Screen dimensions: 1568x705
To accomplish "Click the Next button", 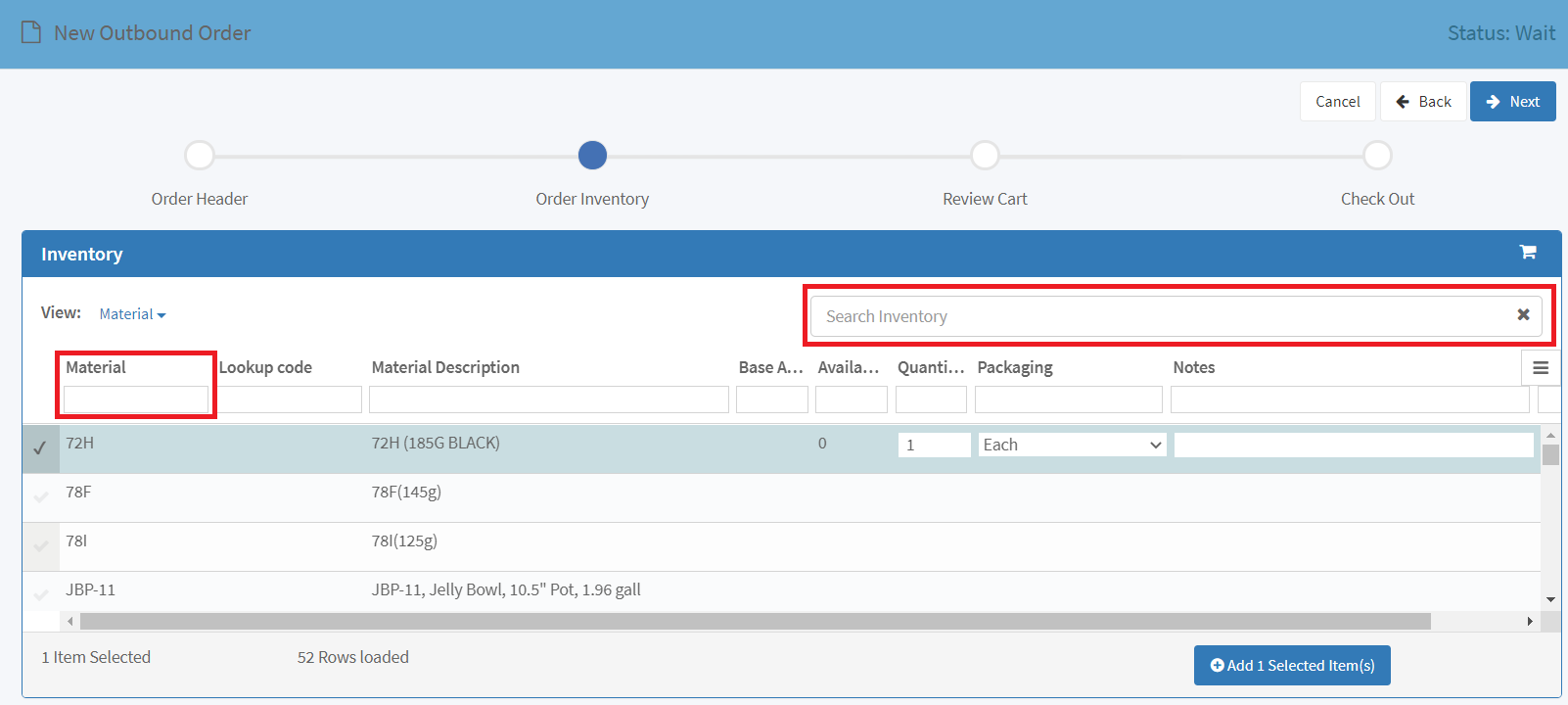I will click(x=1512, y=102).
